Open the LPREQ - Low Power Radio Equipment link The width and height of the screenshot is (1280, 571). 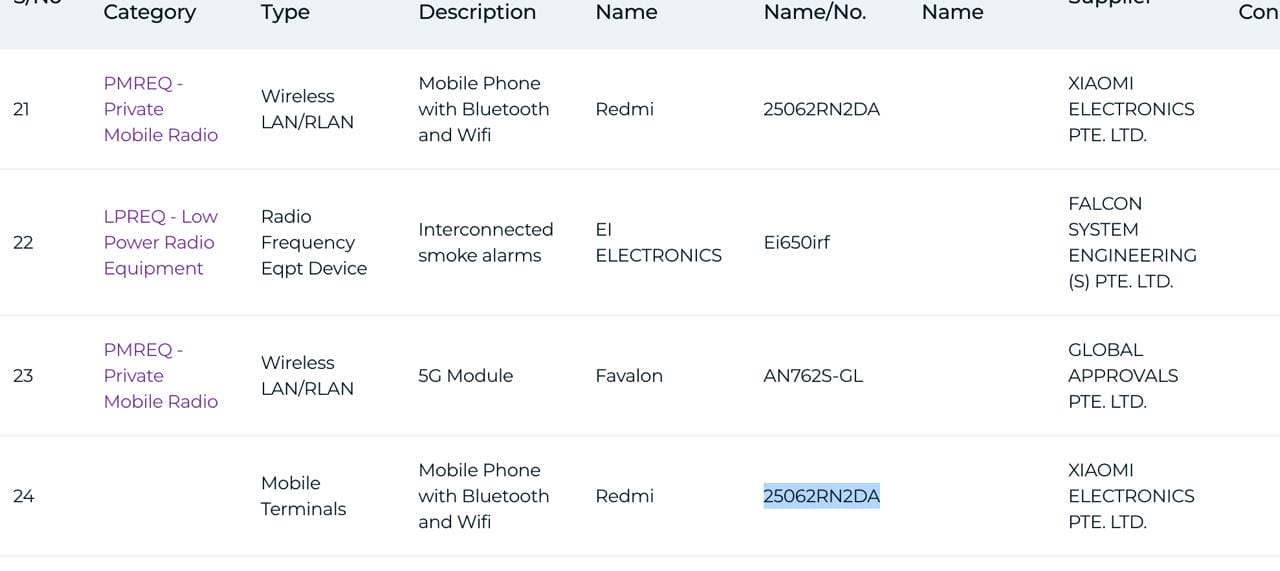pyautogui.click(x=160, y=242)
